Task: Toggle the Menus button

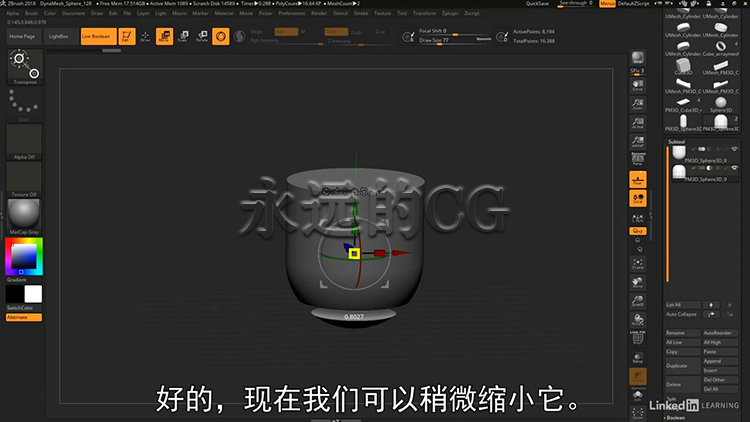Action: [x=607, y=3]
